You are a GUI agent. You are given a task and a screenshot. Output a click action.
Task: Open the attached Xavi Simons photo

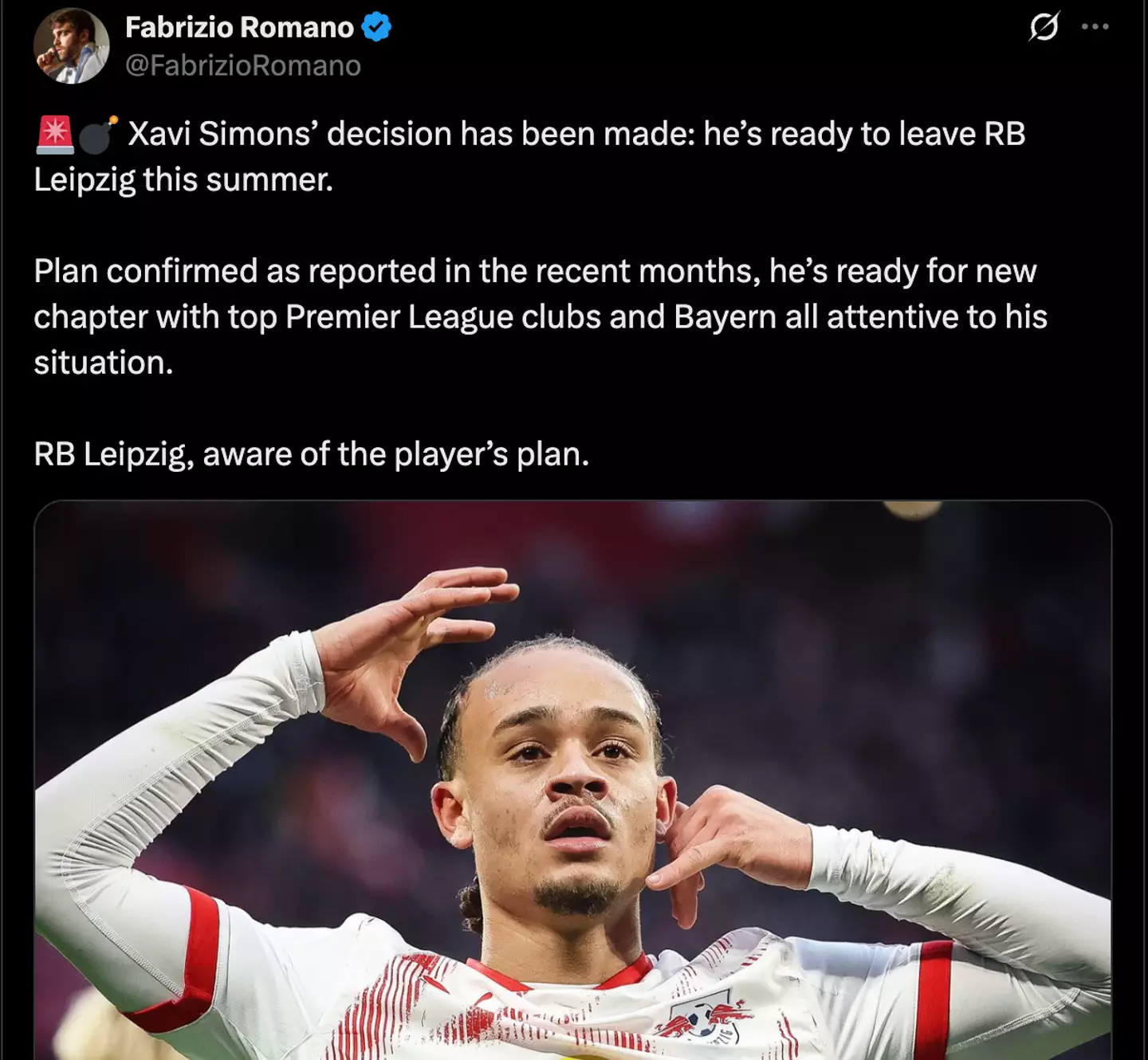click(572, 779)
